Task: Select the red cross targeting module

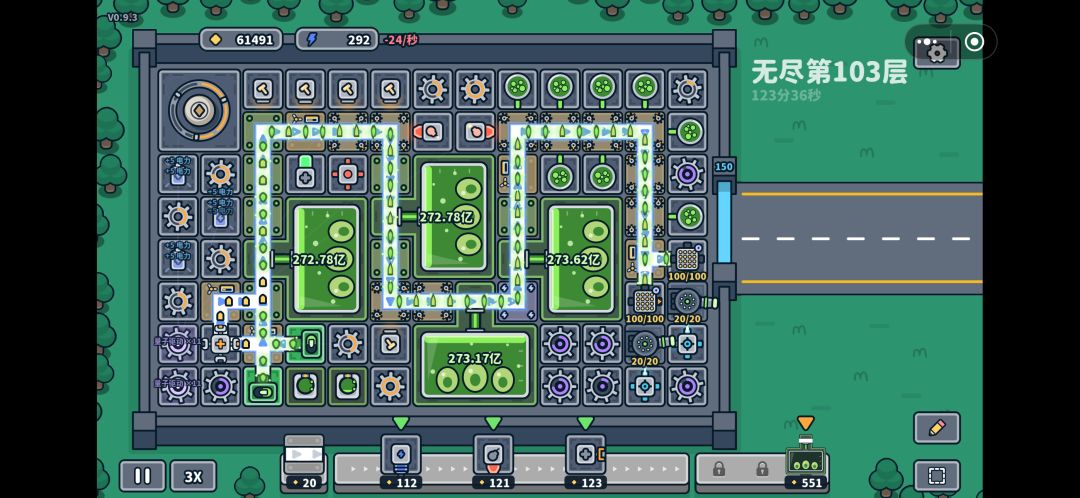Action: click(x=348, y=174)
